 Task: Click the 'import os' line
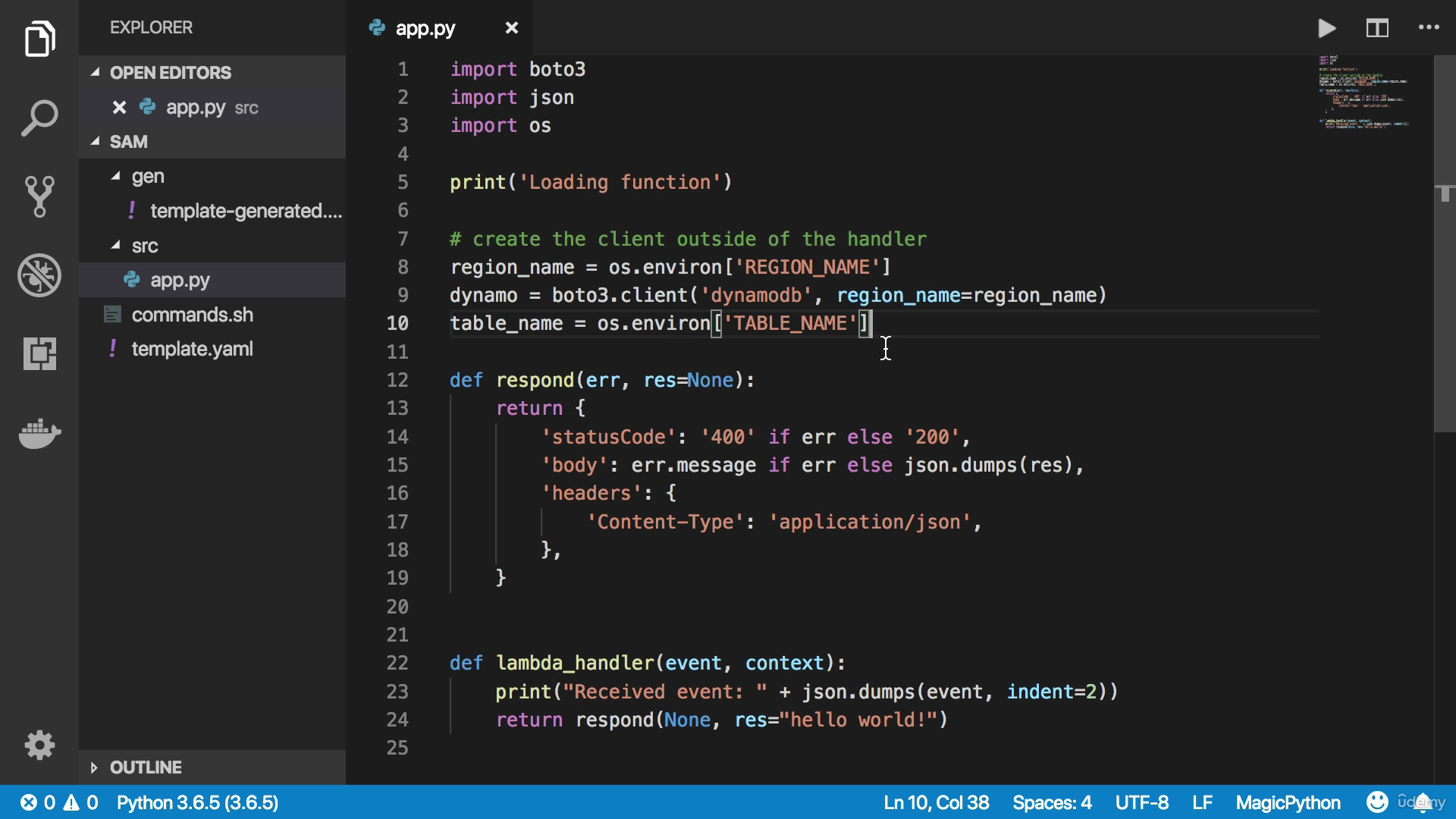pos(500,126)
